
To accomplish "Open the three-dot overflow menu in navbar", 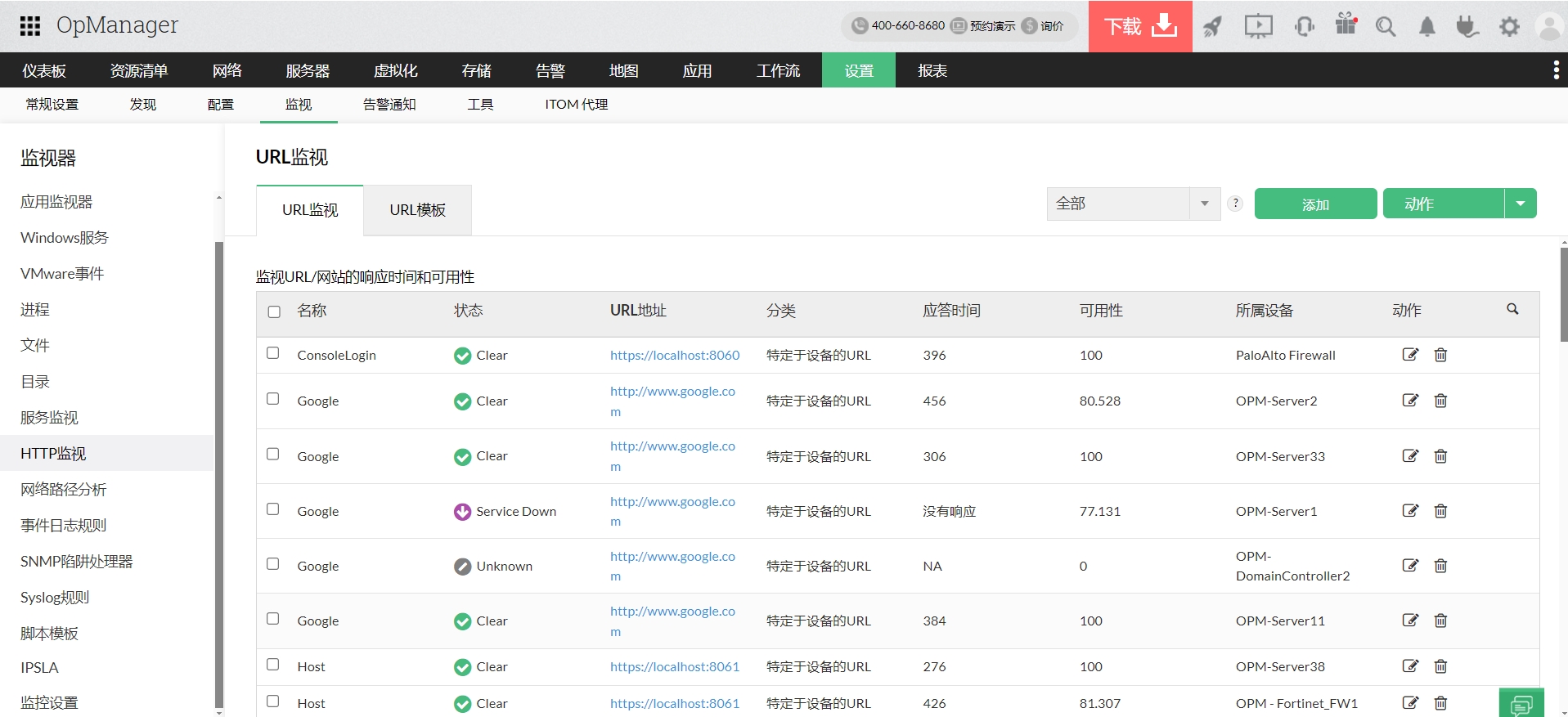I will (x=1556, y=70).
